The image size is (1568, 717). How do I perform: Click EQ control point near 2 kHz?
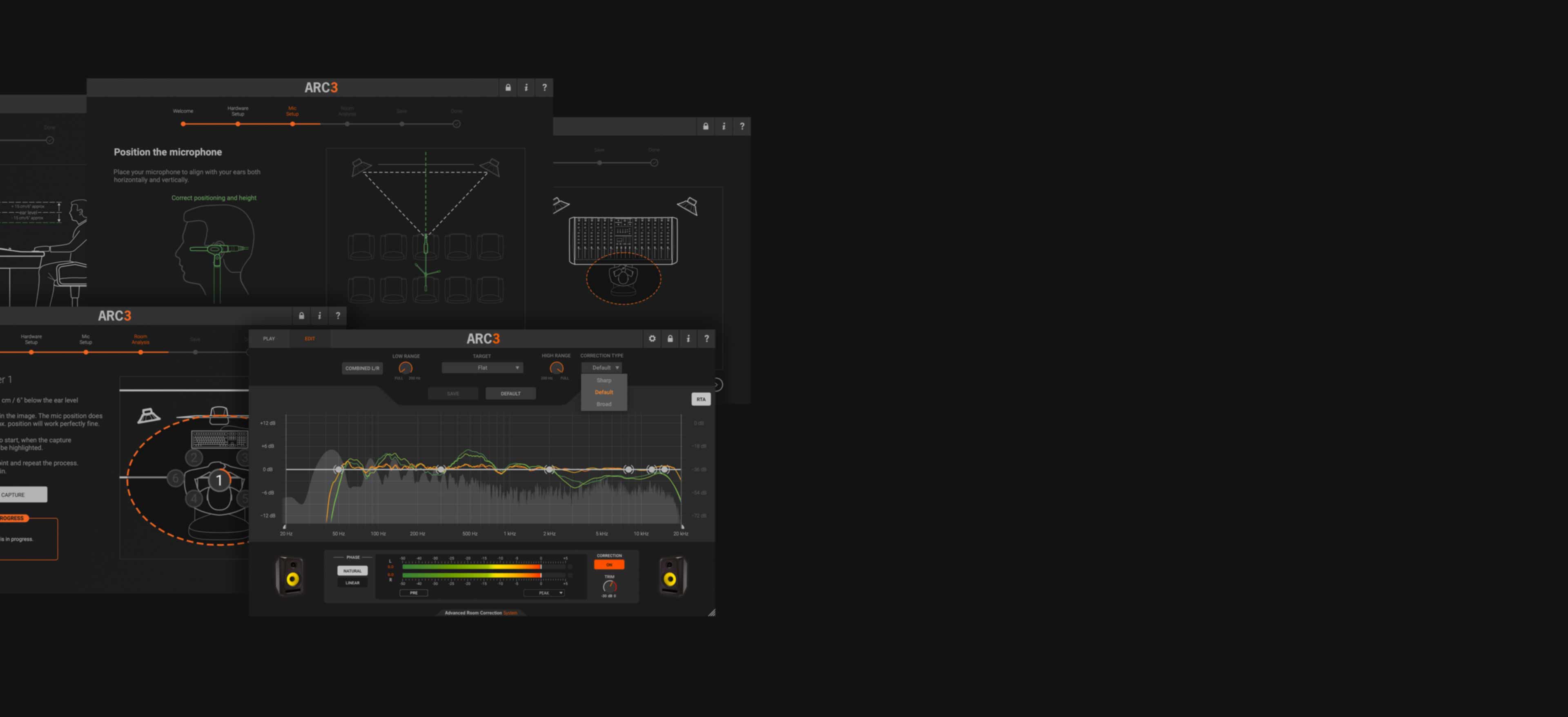click(x=549, y=469)
